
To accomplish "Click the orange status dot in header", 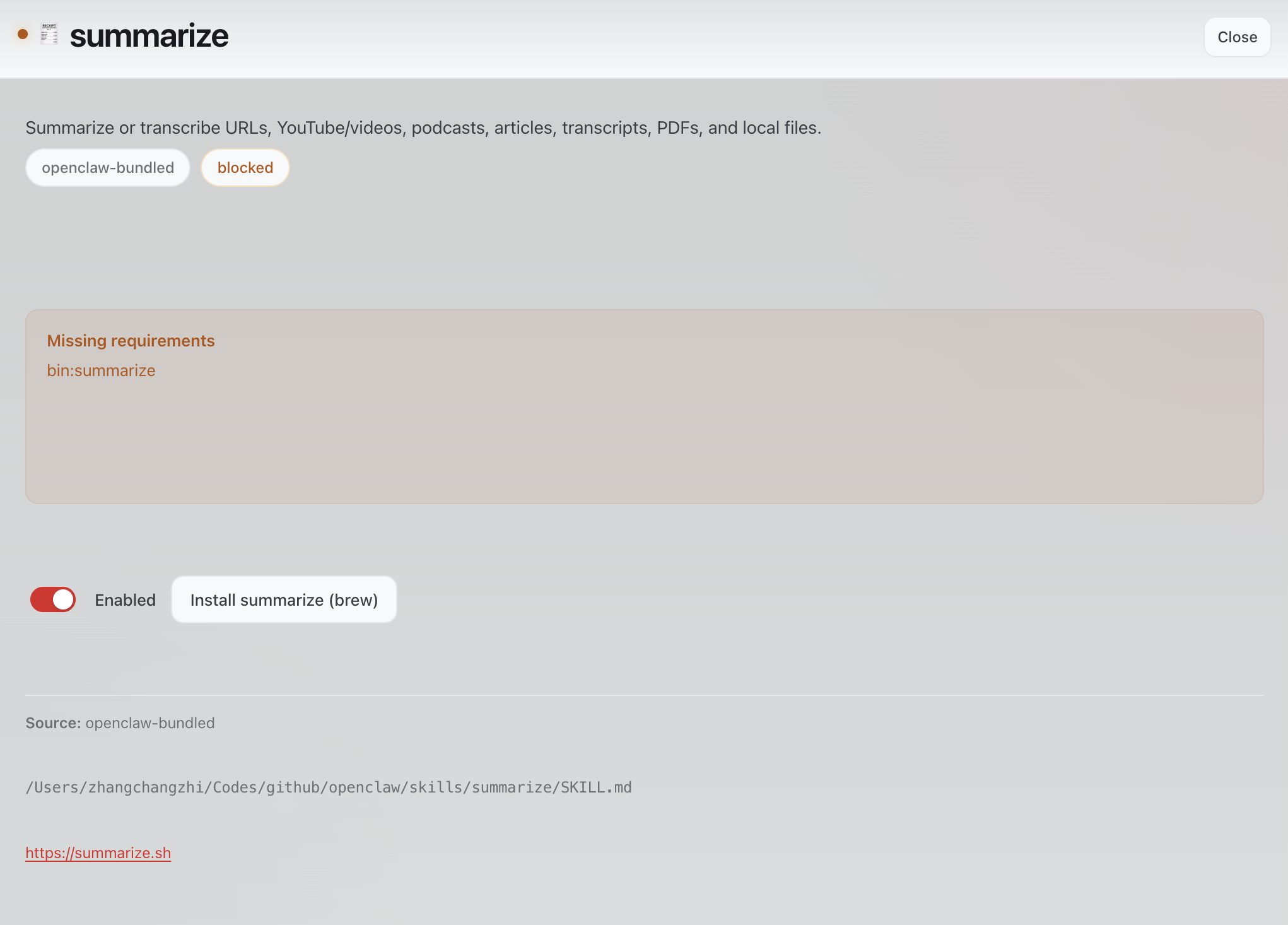I will [23, 34].
